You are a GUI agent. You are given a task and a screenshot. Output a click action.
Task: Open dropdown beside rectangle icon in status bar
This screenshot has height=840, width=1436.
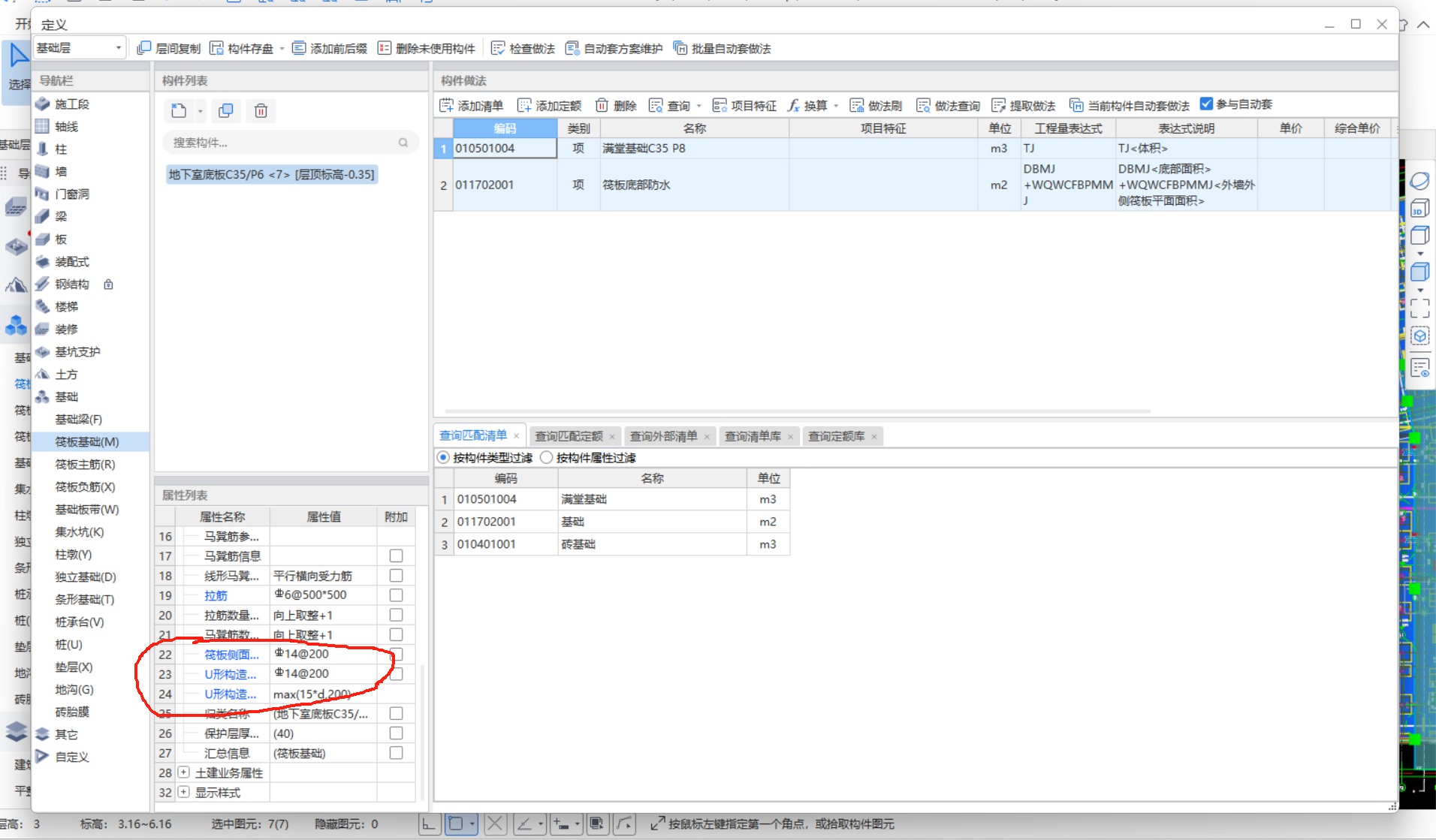(472, 823)
